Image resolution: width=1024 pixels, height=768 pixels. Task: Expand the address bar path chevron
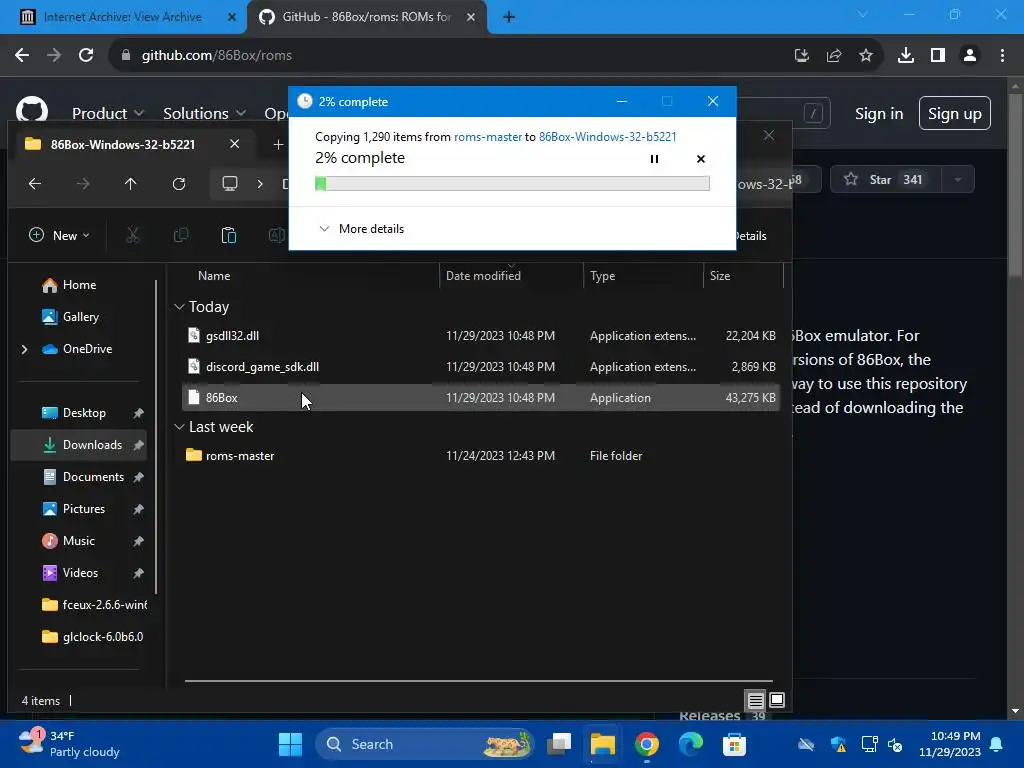click(260, 184)
